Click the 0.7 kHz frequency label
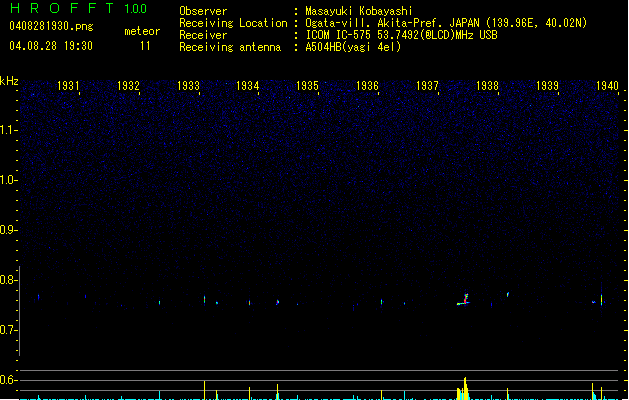Screen dimensions: 629x400 [x=8, y=330]
